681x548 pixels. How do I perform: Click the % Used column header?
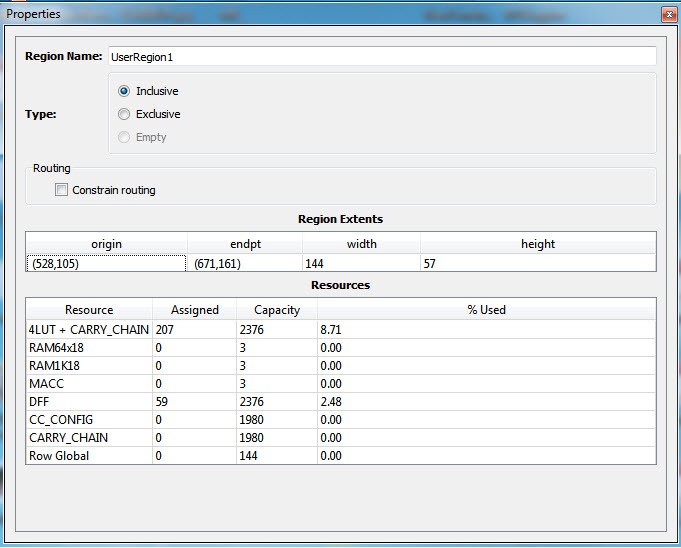pyautogui.click(x=486, y=310)
